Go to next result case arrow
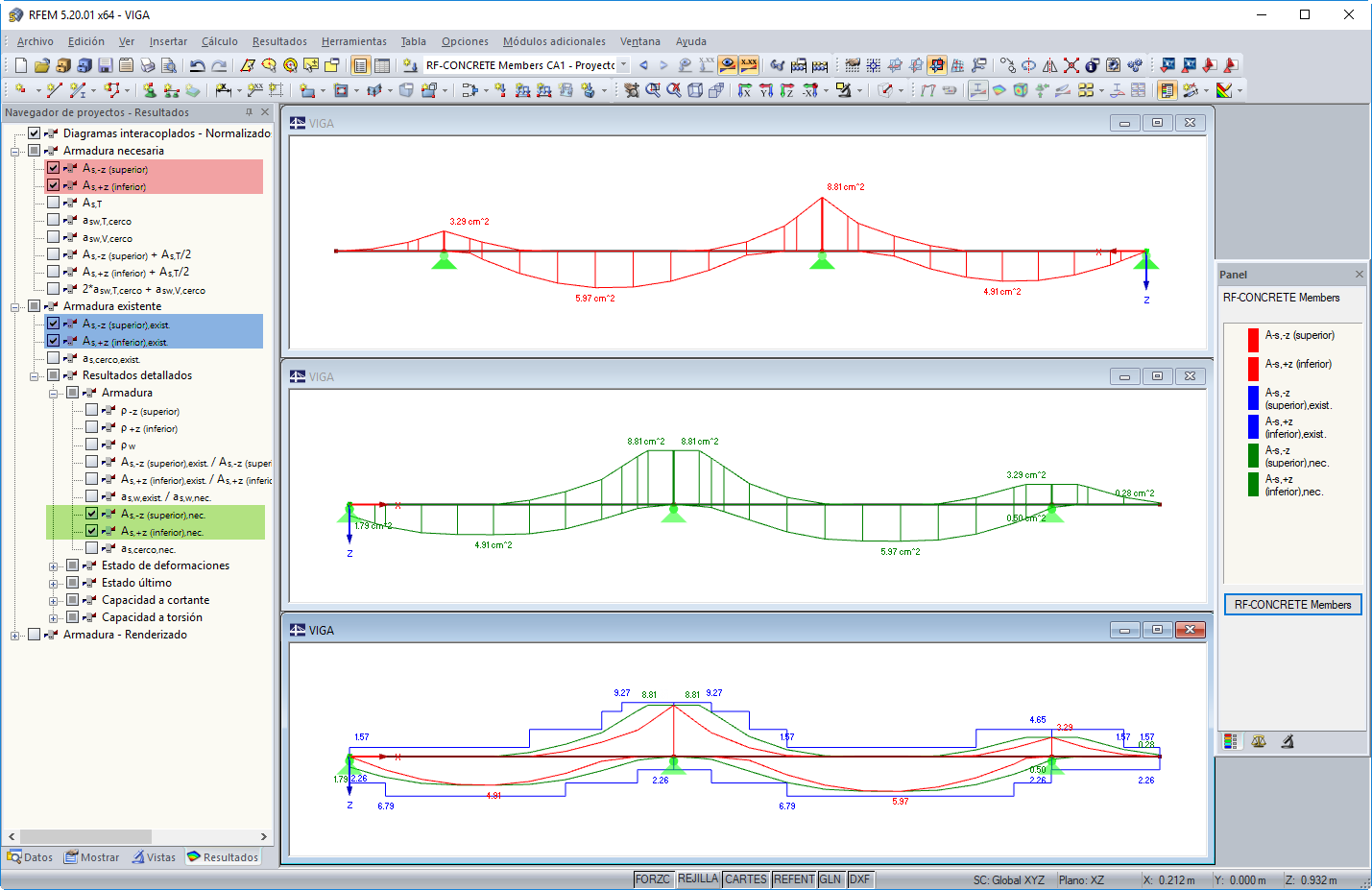1372x890 pixels. point(663,65)
